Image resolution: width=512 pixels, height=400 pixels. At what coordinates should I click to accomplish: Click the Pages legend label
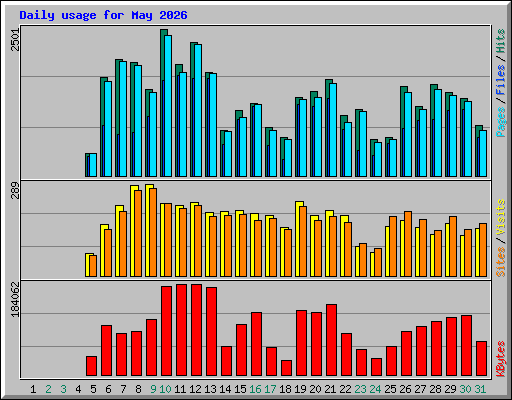click(501, 122)
